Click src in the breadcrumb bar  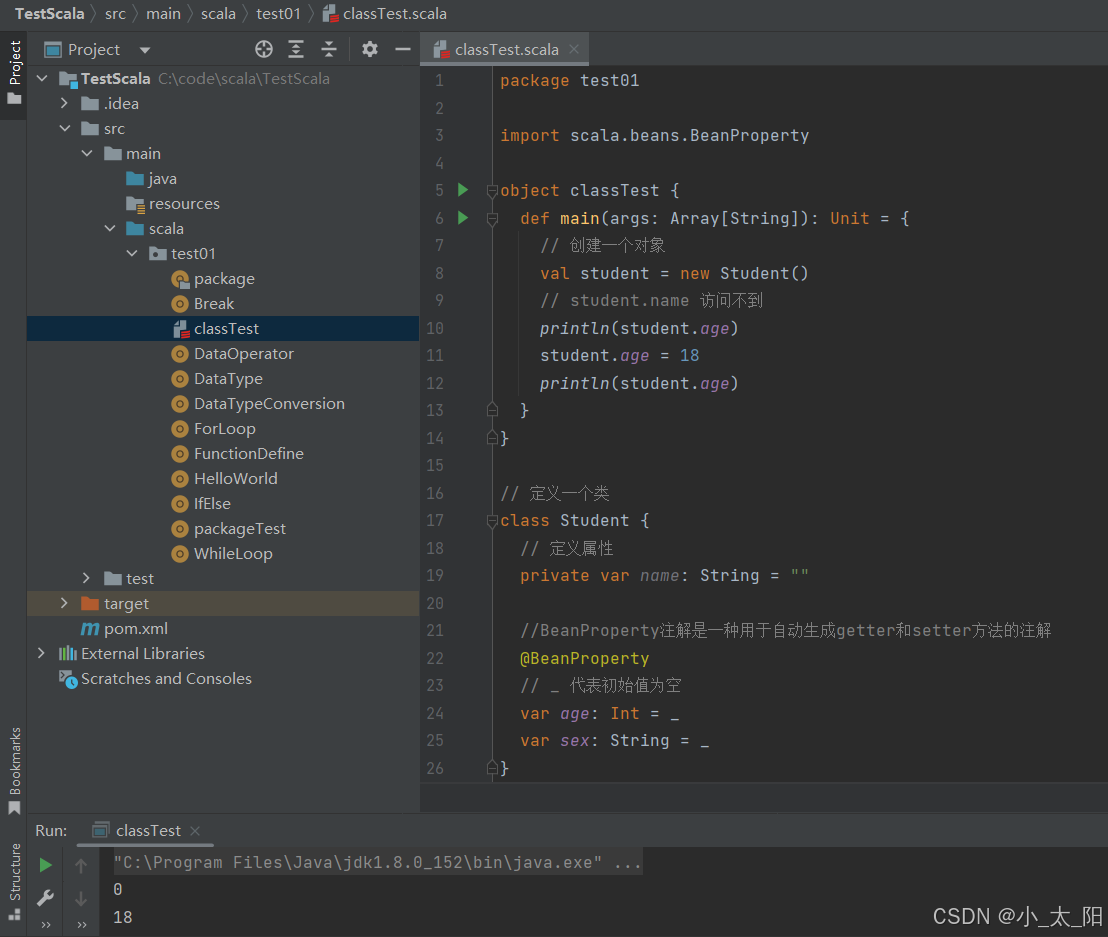tap(115, 13)
